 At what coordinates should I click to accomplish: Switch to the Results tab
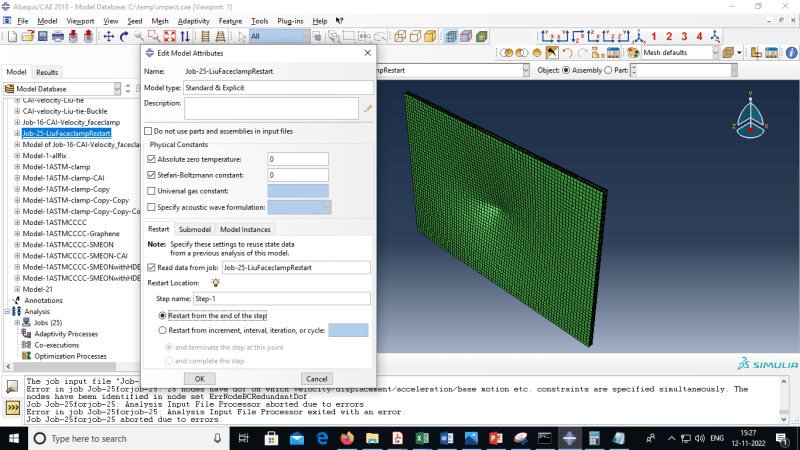tap(47, 72)
